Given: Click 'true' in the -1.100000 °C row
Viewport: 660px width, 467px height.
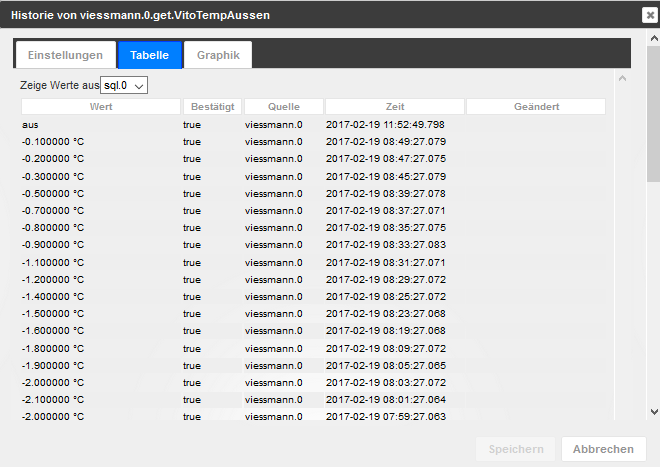Looking at the screenshot, I should pos(192,263).
